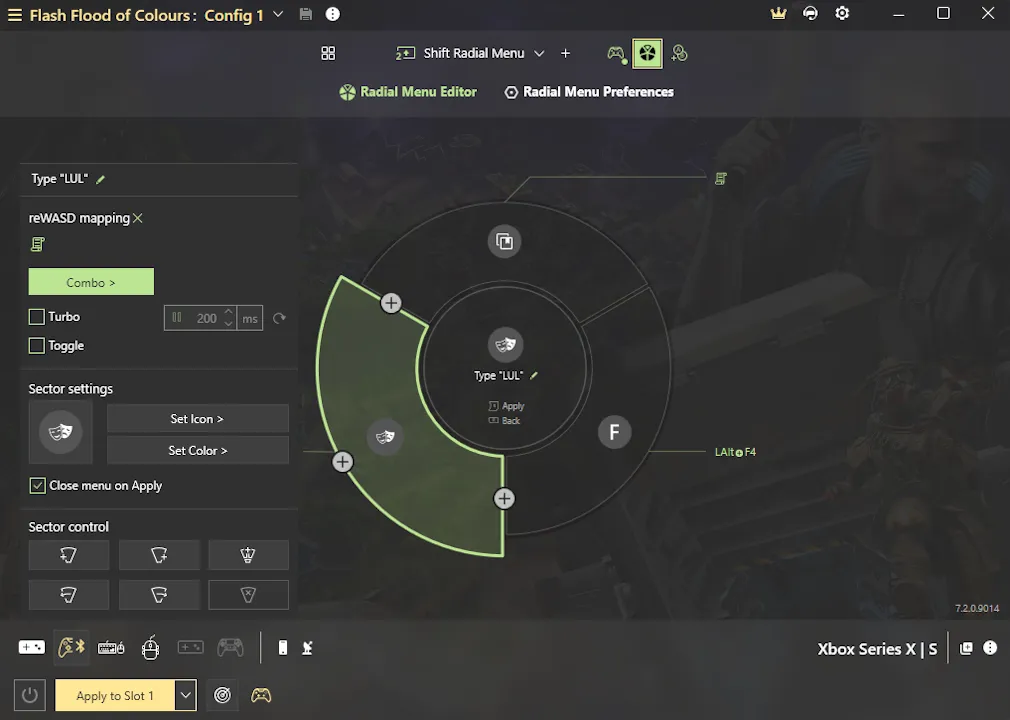The image size is (1010, 720).
Task: Expand the Shift Radial Menu dropdown
Action: click(x=539, y=53)
